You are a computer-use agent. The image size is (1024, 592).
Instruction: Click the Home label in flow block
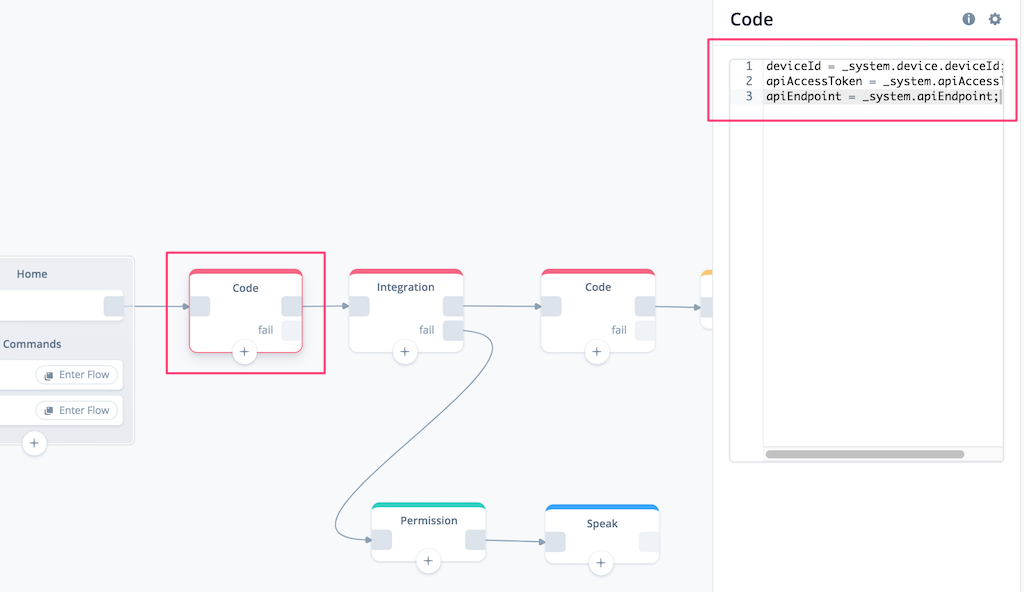pos(32,274)
